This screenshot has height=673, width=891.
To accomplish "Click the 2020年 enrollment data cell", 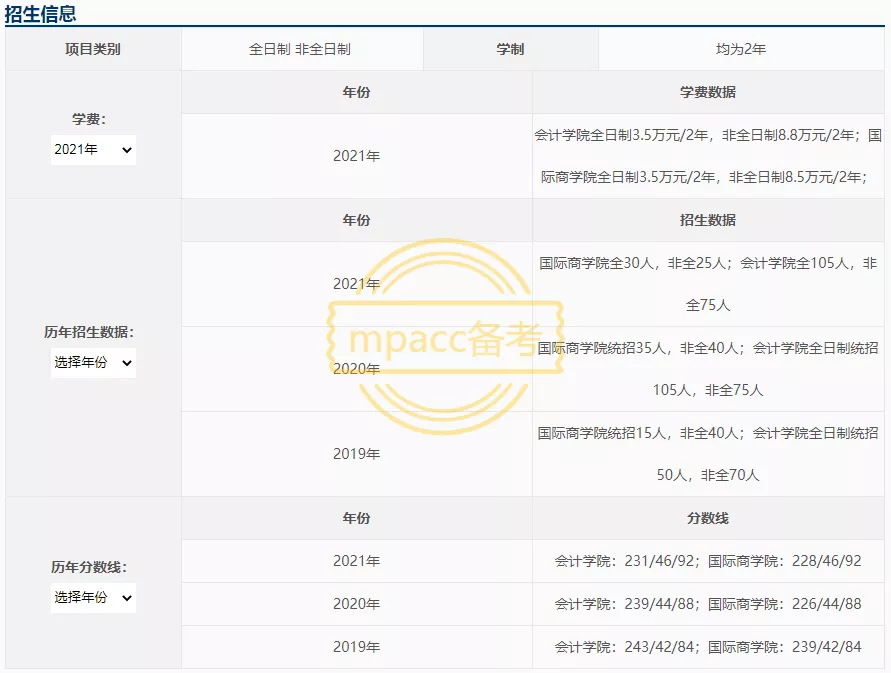I will (x=709, y=368).
